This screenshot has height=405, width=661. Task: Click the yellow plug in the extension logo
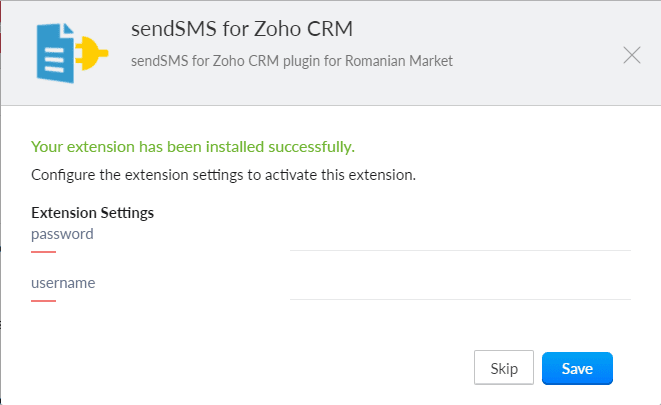pos(92,53)
